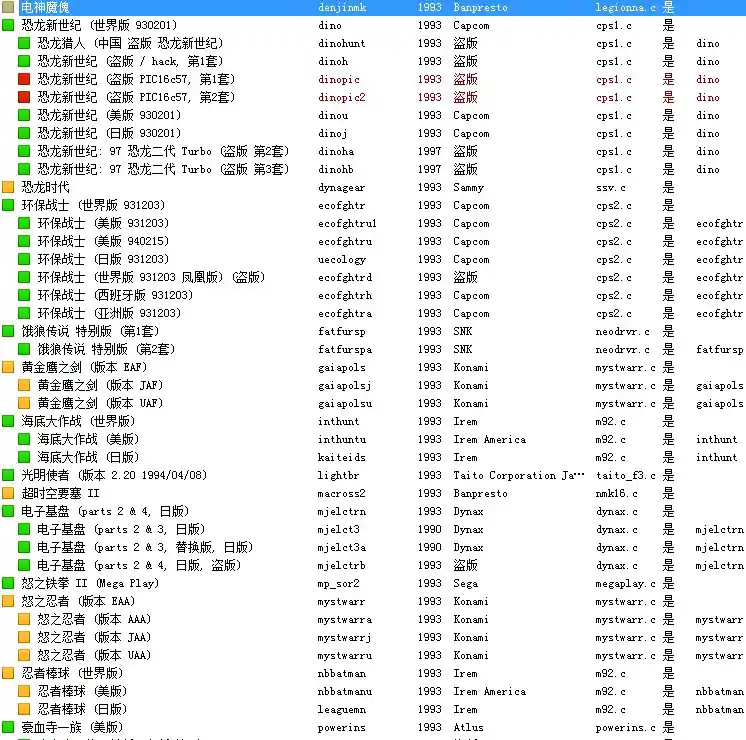
Task: Click Irem America on the inthuntu row
Action: (x=489, y=439)
